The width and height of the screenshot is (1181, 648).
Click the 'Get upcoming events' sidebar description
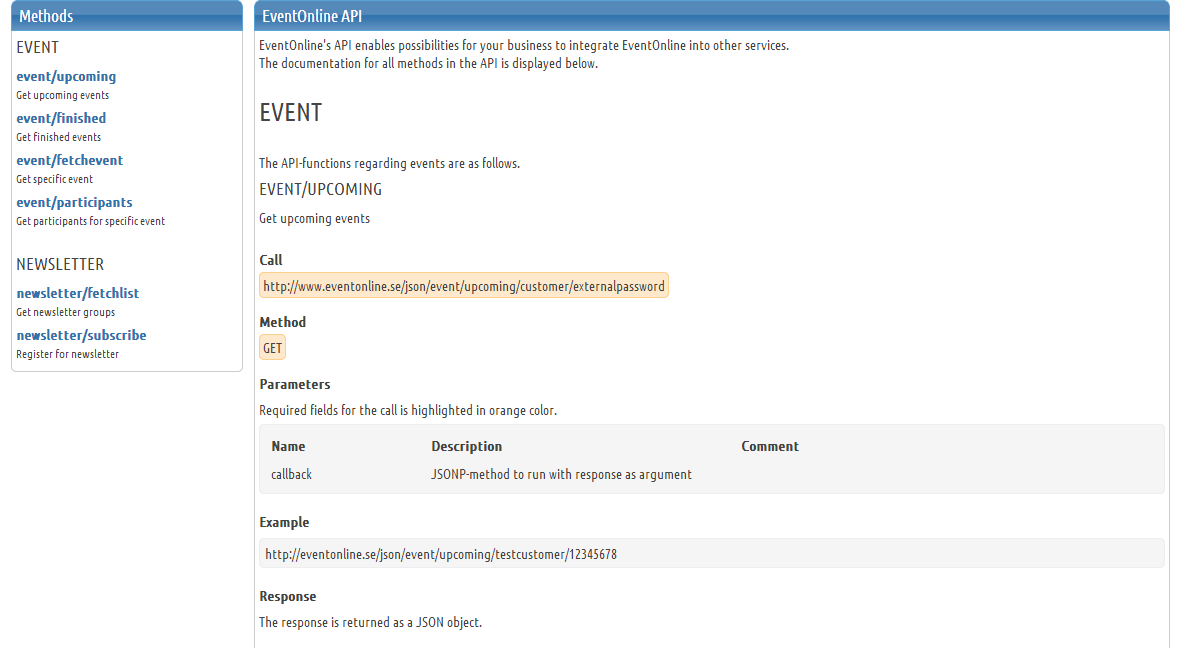pyautogui.click(x=63, y=96)
